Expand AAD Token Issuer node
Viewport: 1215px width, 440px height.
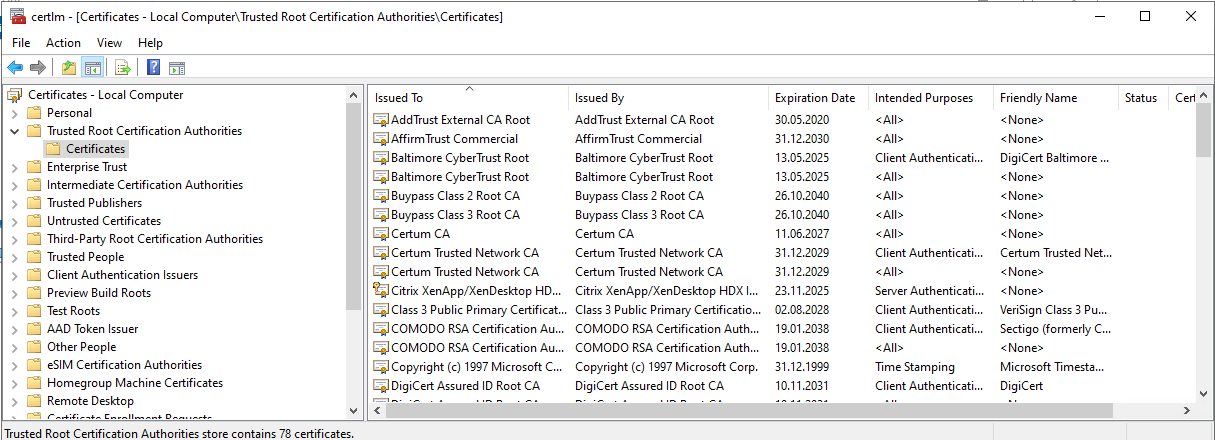14,329
